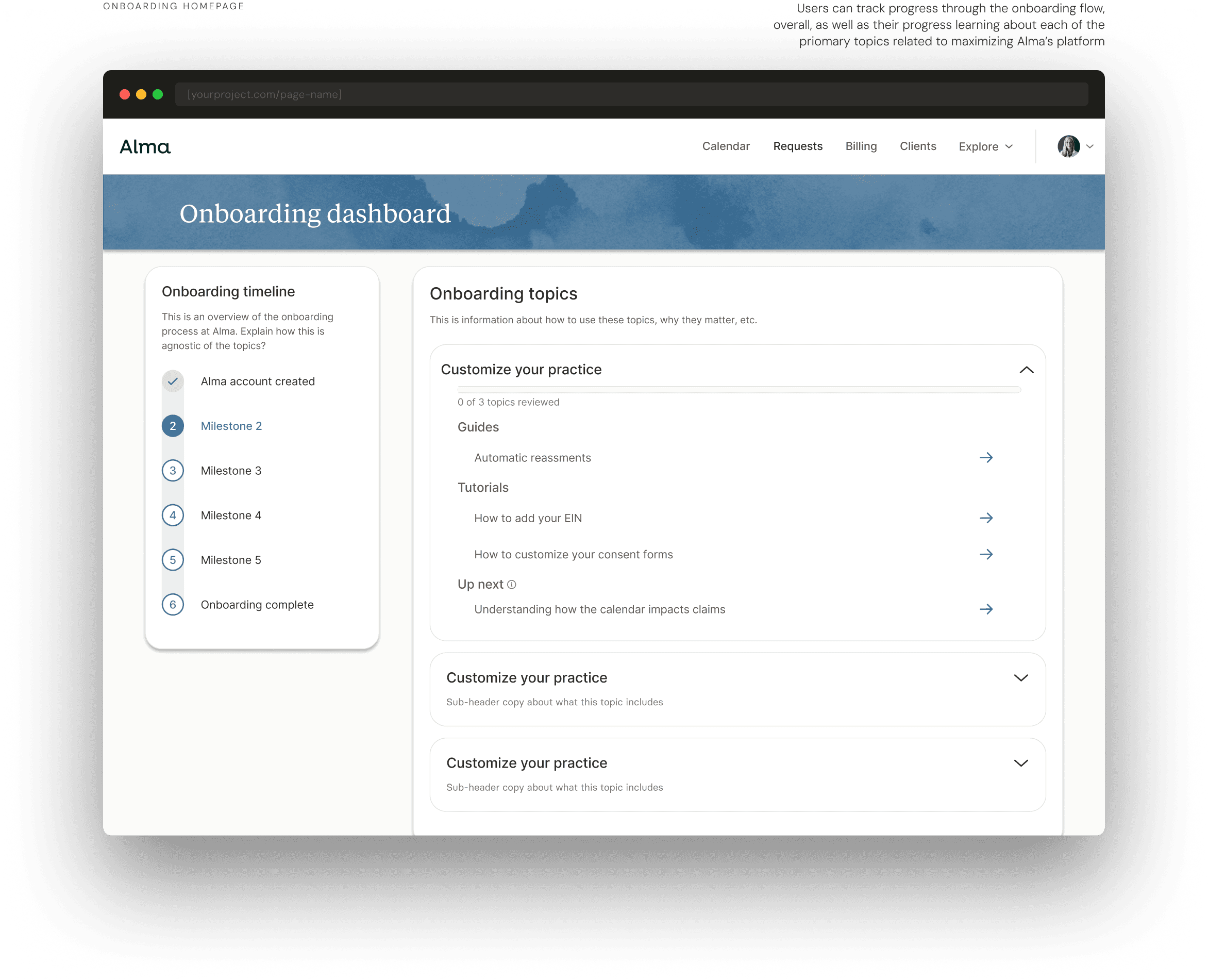Click the checkmark for Alma account created
The height and width of the screenshot is (980, 1208).
point(173,381)
